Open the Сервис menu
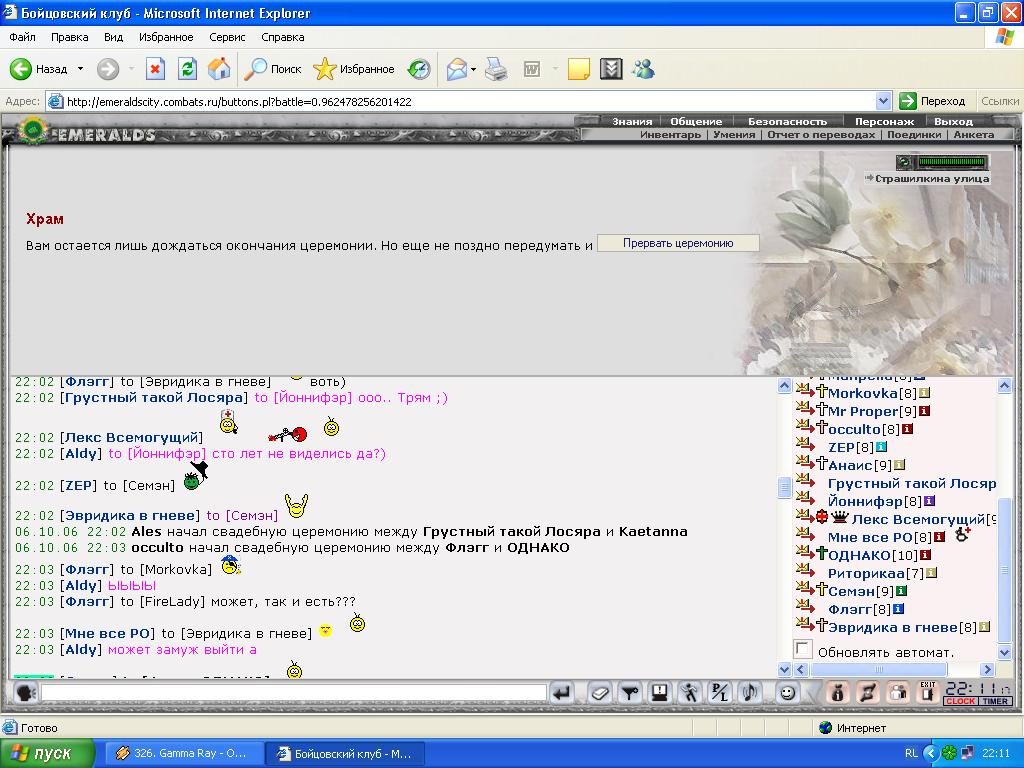Screen dimensions: 1024x768 pyautogui.click(x=227, y=37)
